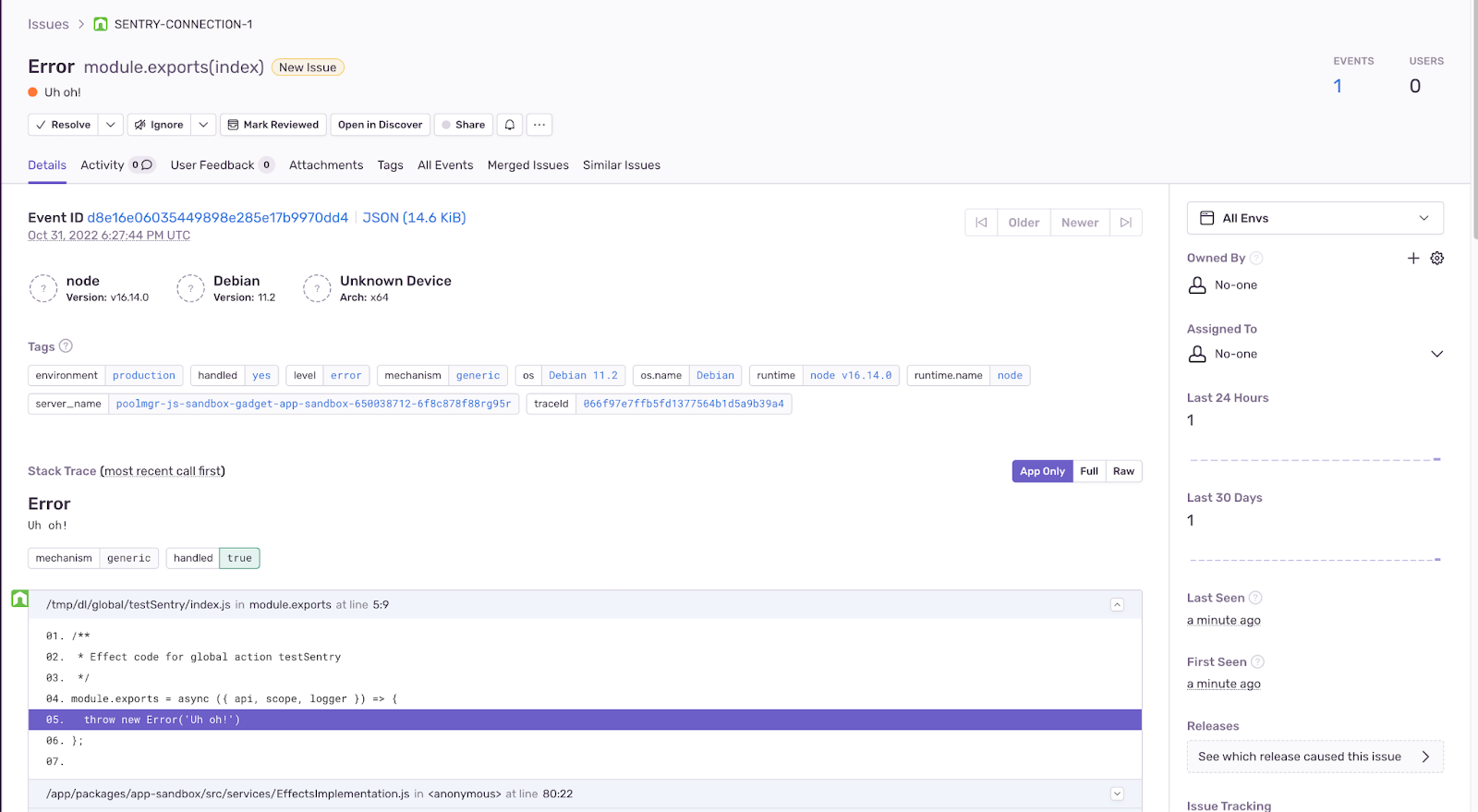Click the green in-app frame icon
1478x812 pixels.
click(x=20, y=599)
